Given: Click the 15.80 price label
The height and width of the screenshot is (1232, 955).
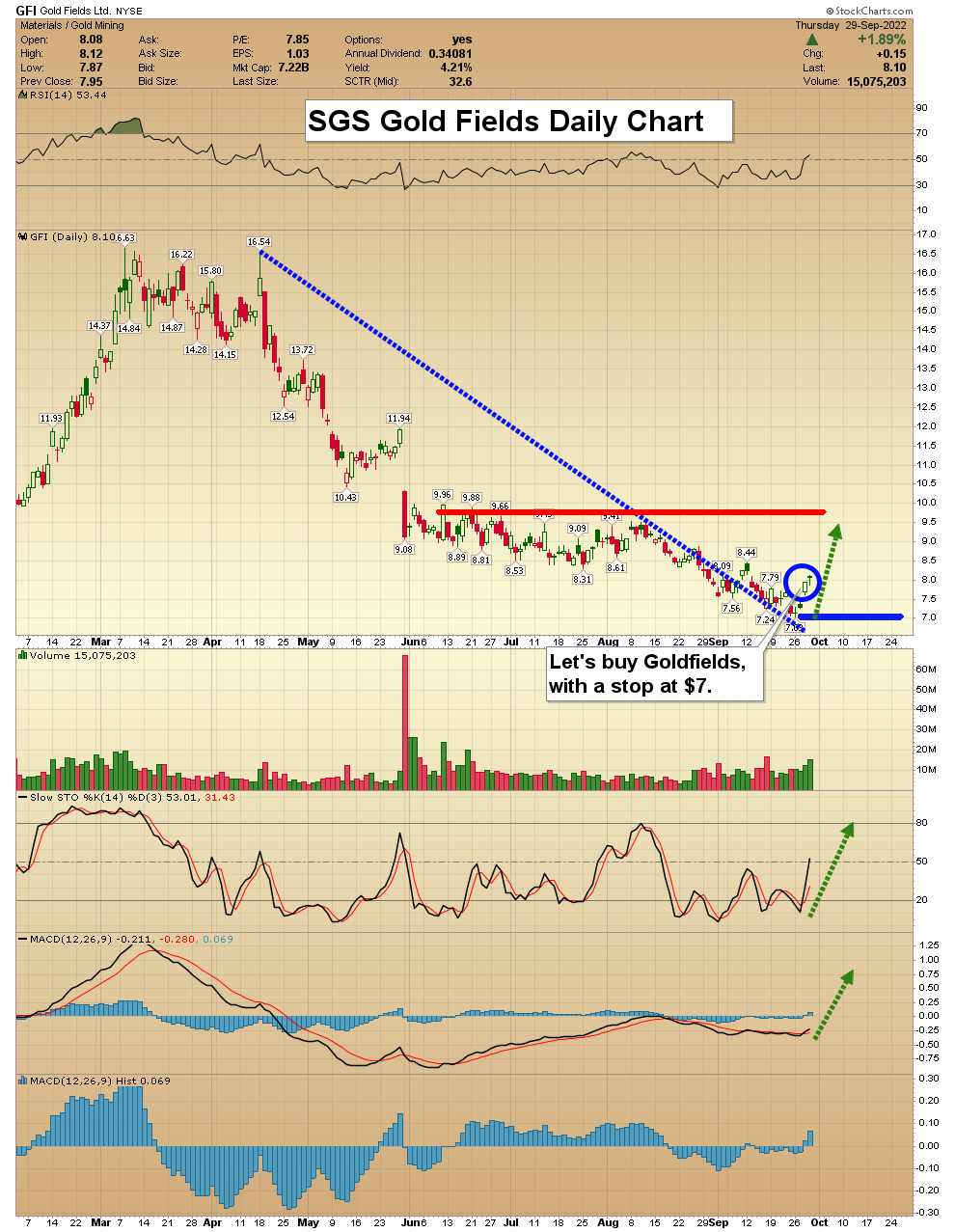Looking at the screenshot, I should (x=210, y=271).
